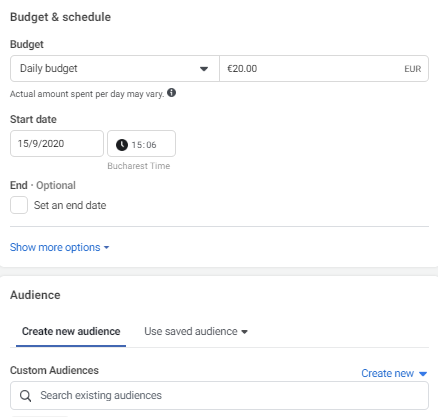Viewport: 438px width, 417px height.
Task: Enable the Set an end date checkbox
Action: (19, 205)
